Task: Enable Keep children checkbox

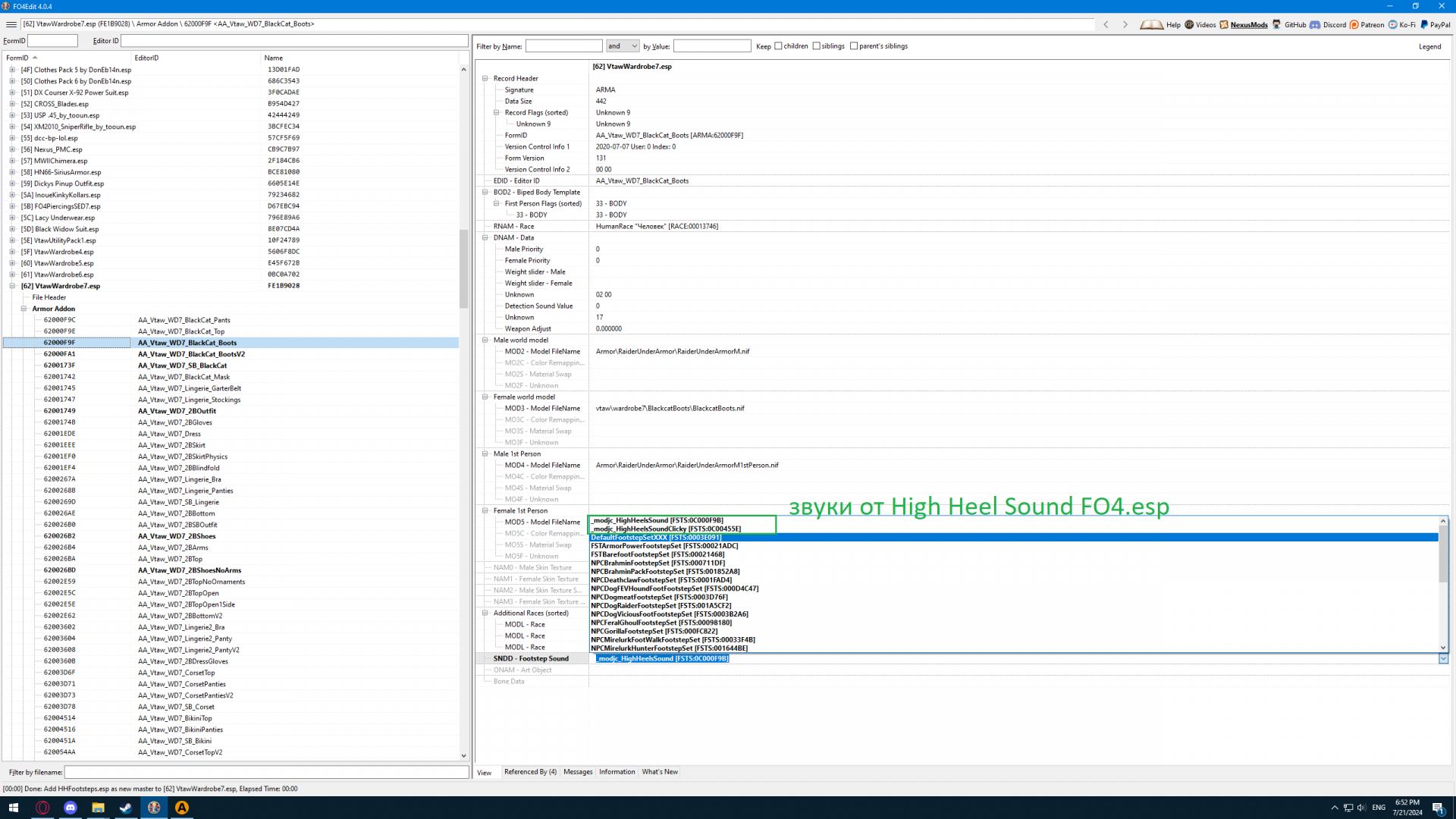Action: (x=778, y=46)
